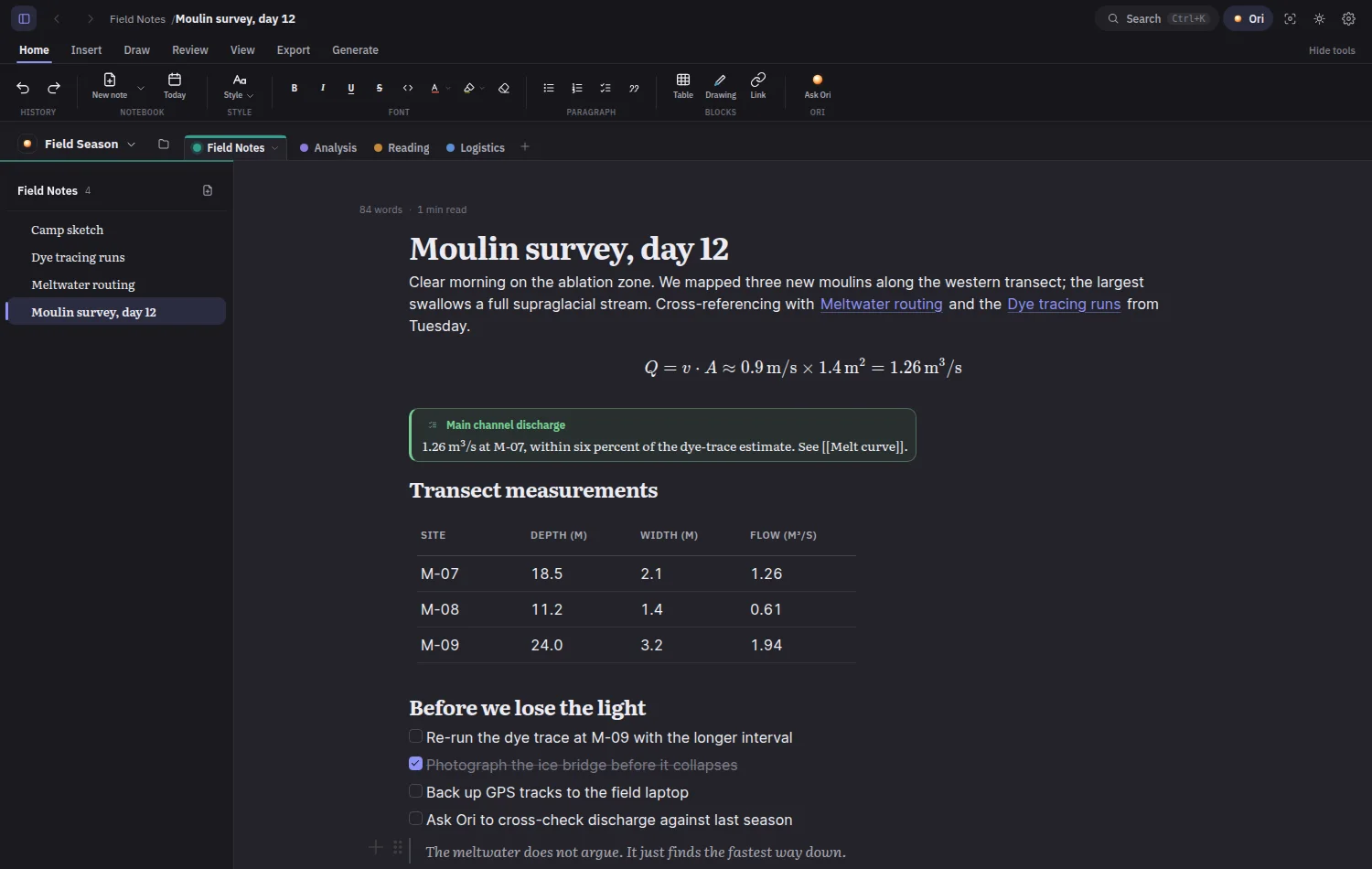The width and height of the screenshot is (1372, 869).
Task: Open the font color dropdown arrow
Action: [x=448, y=89]
